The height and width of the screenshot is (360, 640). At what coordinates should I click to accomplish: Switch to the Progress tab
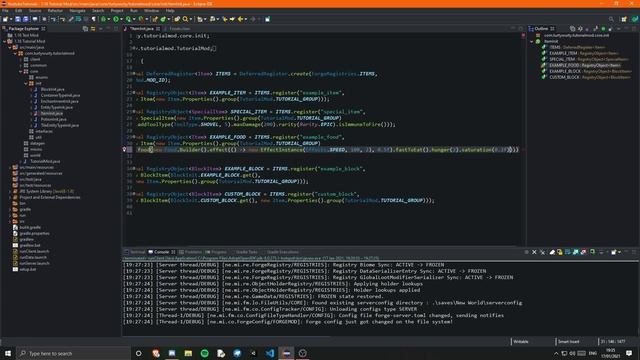[x=216, y=252]
